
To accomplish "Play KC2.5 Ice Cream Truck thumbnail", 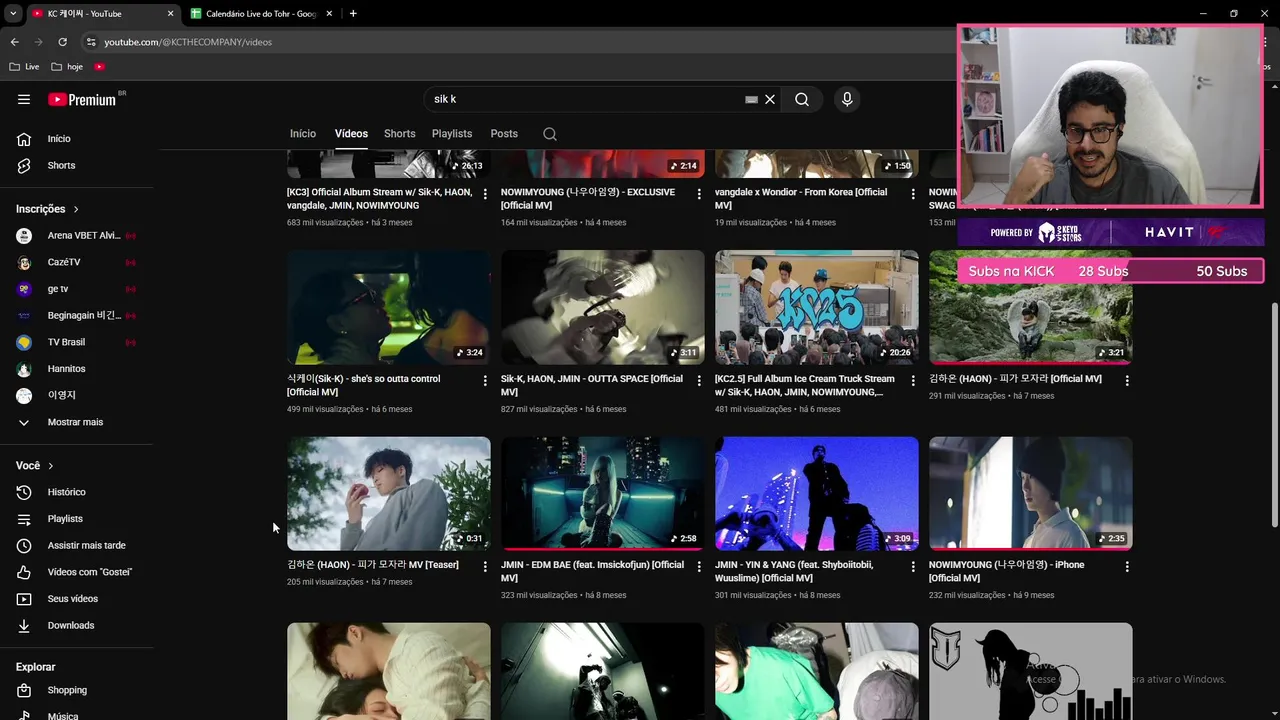I will [x=817, y=307].
